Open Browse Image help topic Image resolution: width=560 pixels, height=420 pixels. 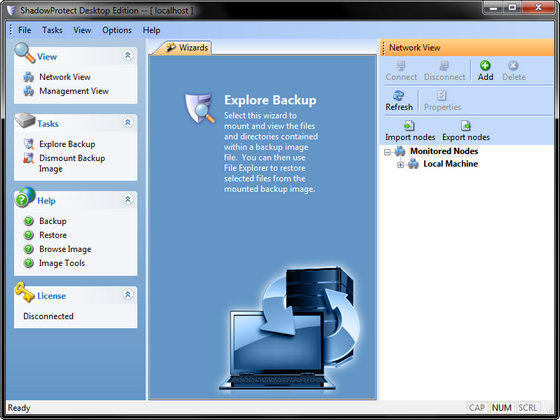tap(65, 249)
